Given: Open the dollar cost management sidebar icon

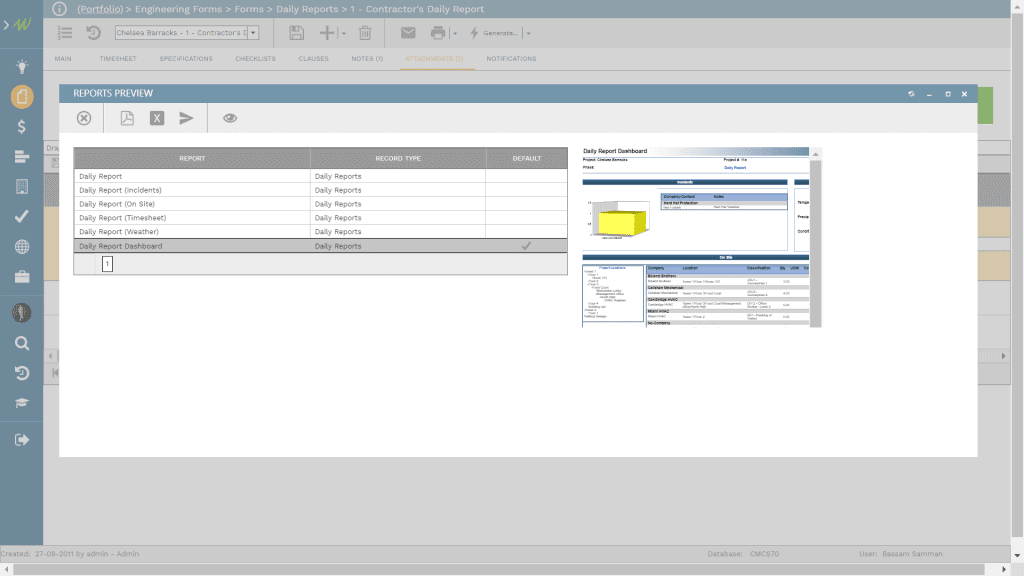Looking at the screenshot, I should click(22, 127).
